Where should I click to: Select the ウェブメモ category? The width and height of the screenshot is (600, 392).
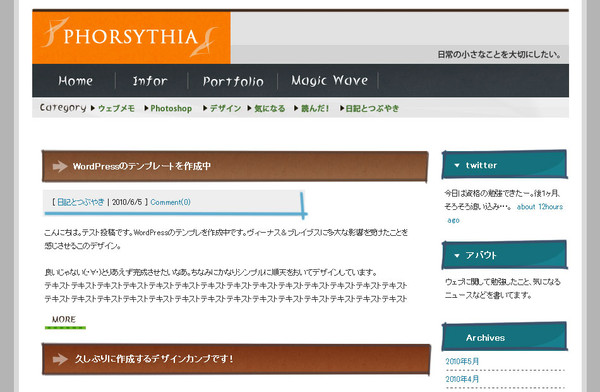[116, 108]
